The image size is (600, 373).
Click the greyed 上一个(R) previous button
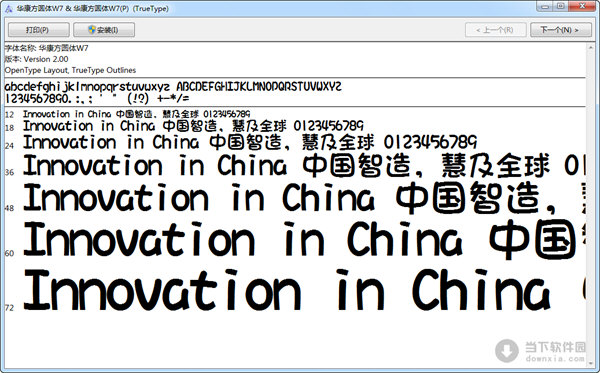pos(496,29)
